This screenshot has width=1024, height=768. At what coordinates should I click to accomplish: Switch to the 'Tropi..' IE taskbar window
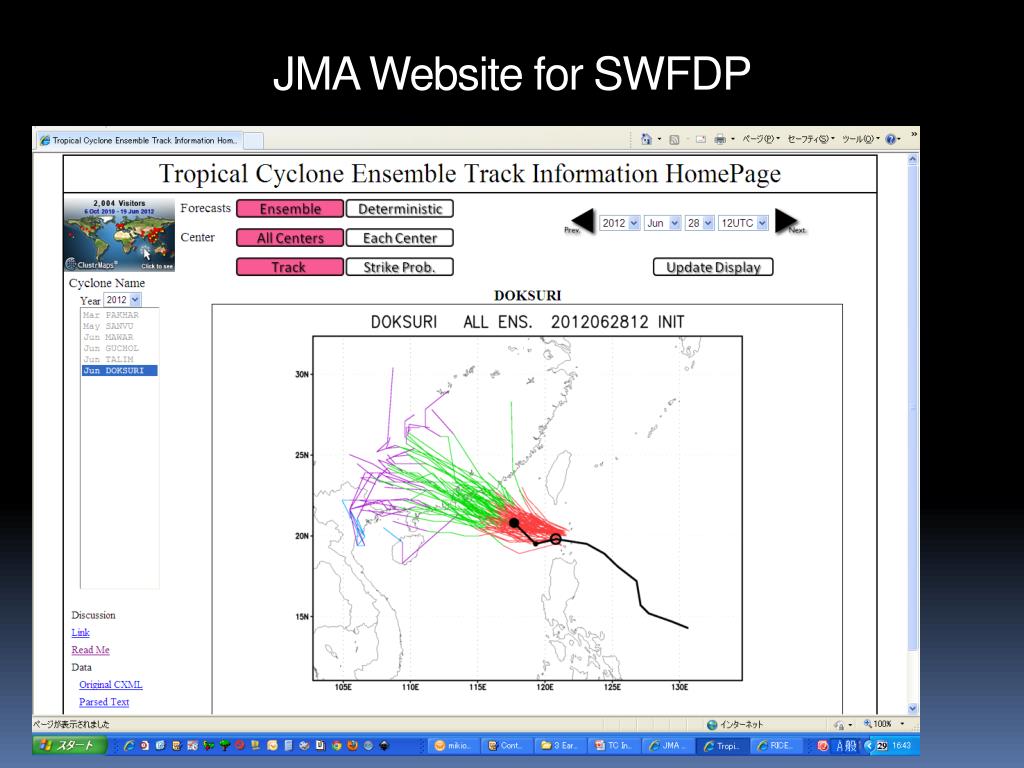point(722,746)
